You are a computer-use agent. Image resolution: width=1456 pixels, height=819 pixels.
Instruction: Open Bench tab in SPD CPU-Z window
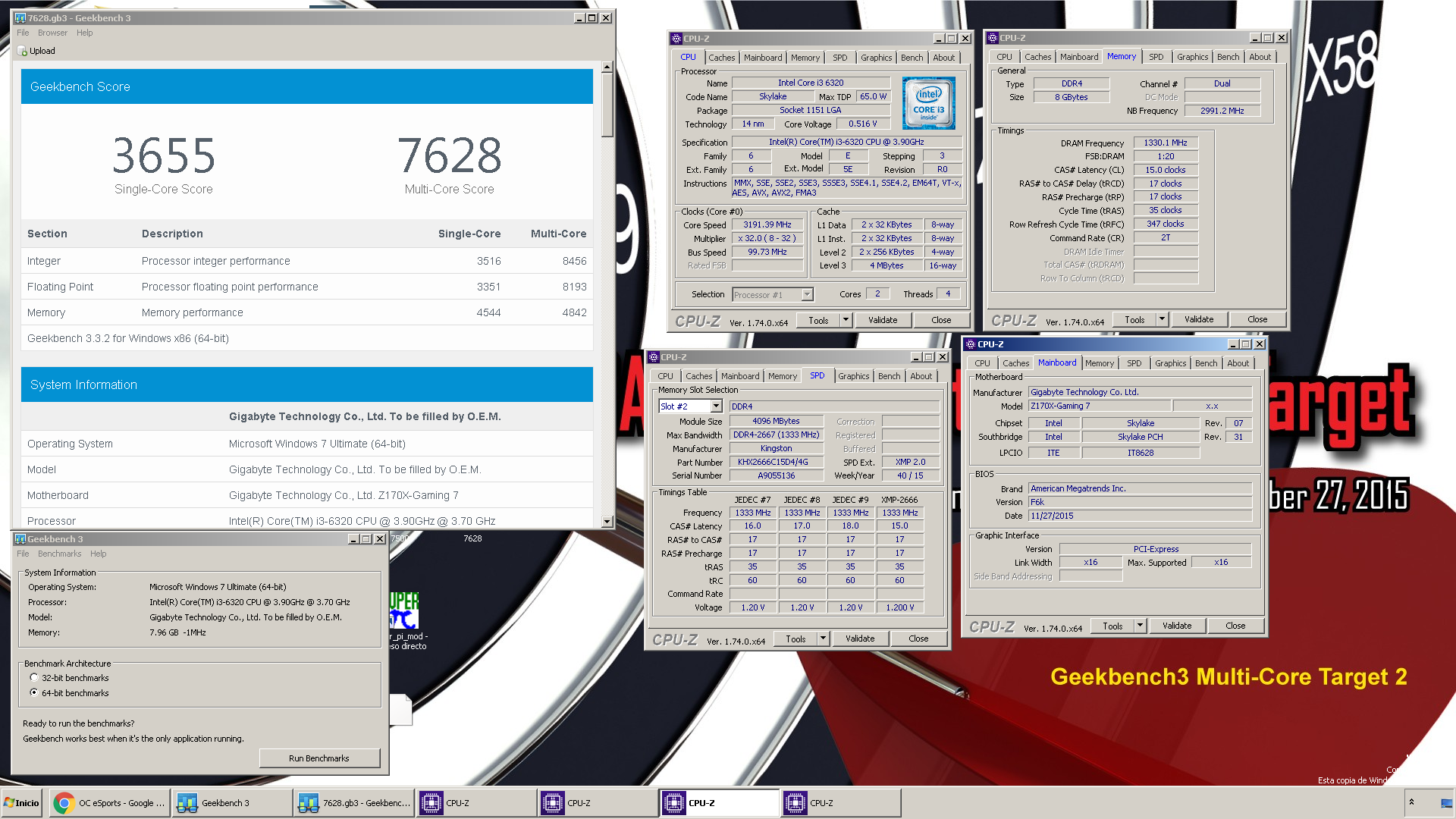889,376
